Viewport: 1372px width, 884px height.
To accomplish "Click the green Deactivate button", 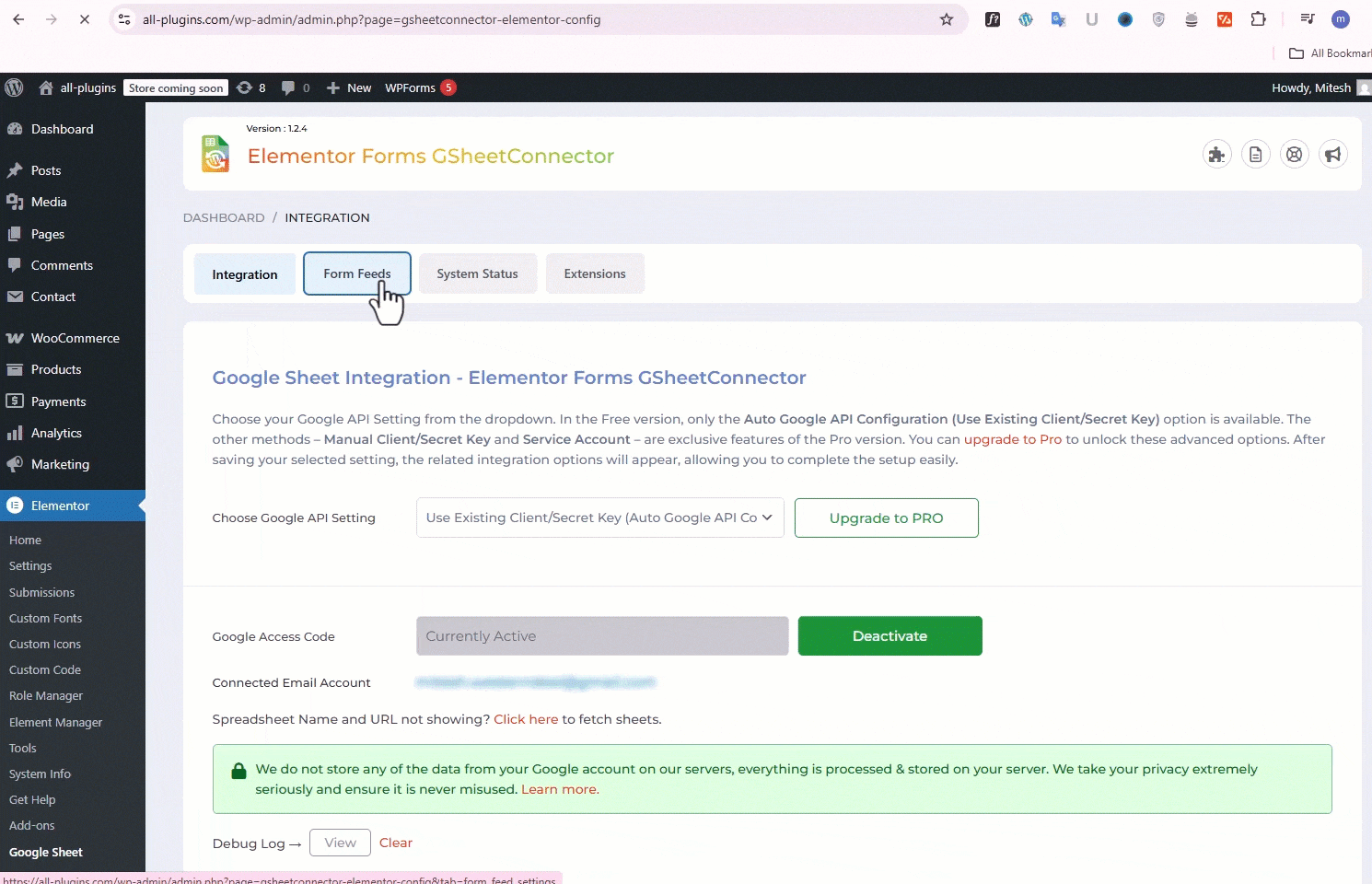I will [890, 636].
